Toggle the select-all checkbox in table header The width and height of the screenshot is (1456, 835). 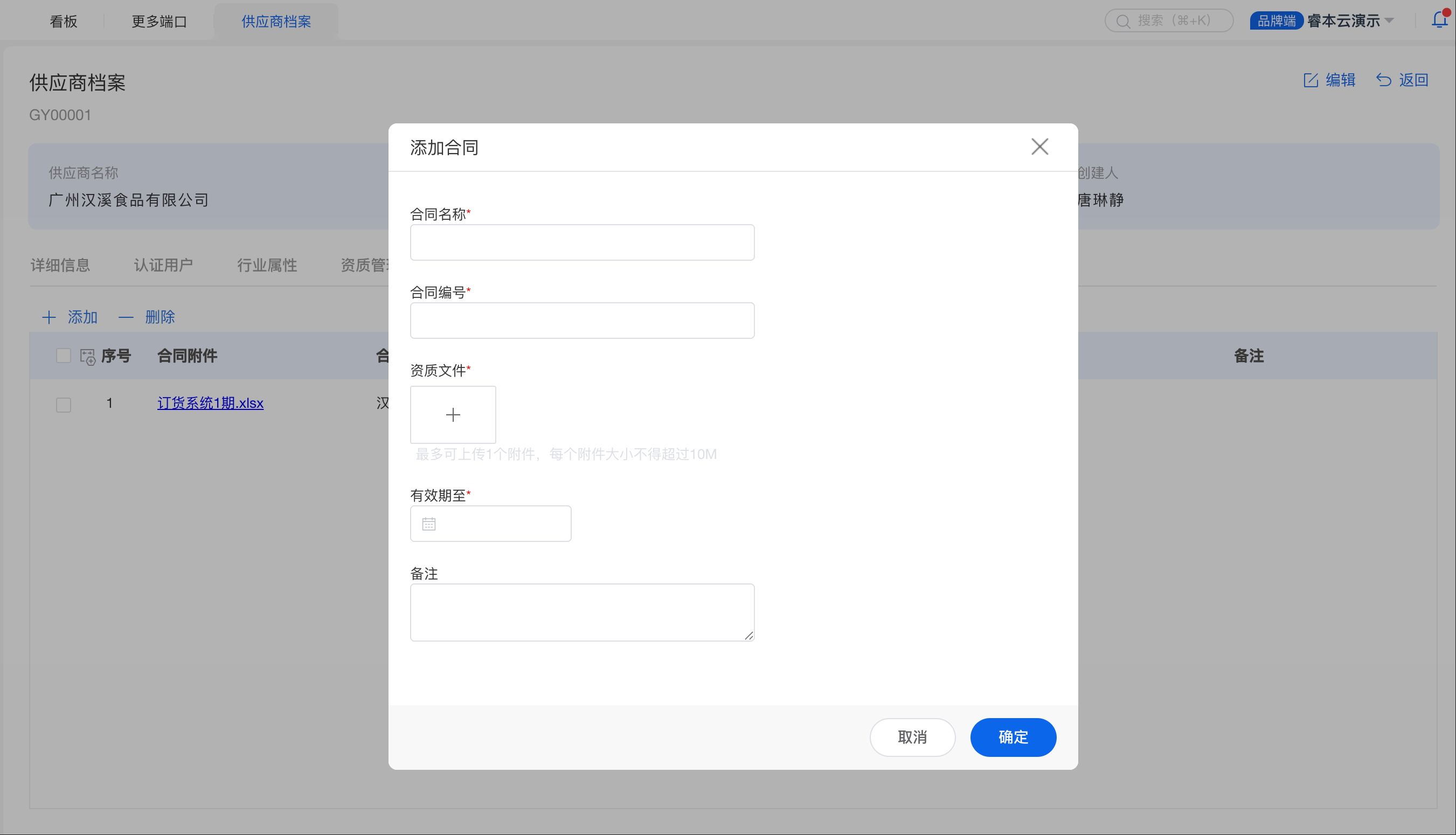[64, 356]
